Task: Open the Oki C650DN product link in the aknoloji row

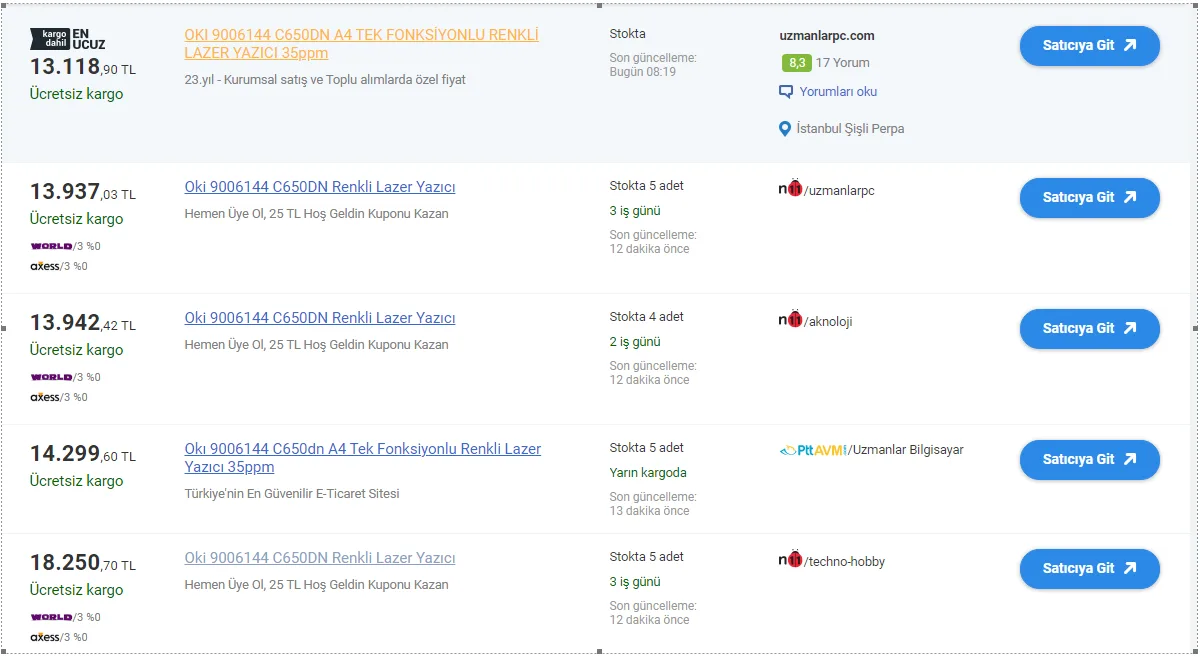Action: click(x=320, y=318)
